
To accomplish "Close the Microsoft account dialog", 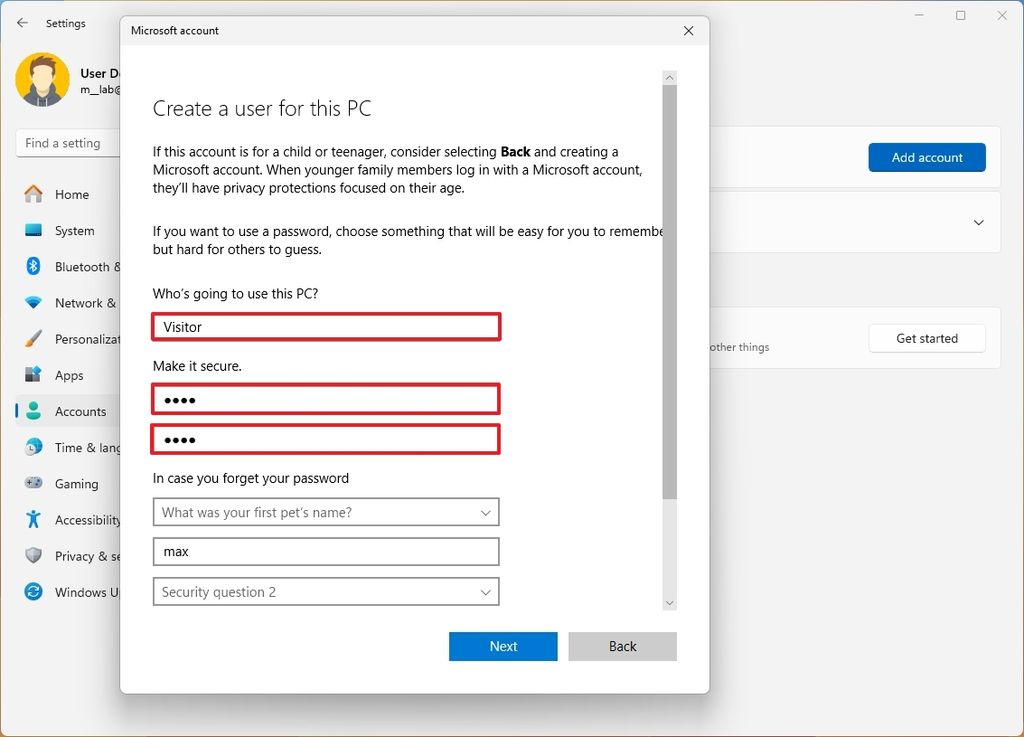I will 688,31.
